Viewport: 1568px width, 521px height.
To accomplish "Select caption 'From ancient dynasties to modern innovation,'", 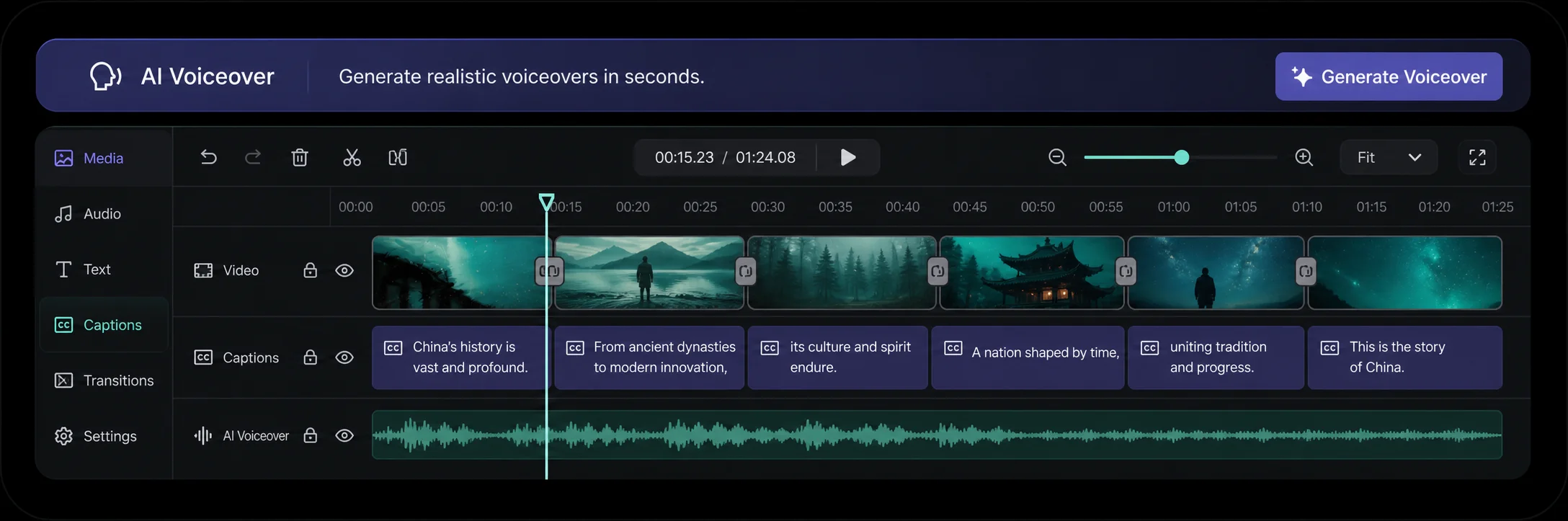I will 649,357.
